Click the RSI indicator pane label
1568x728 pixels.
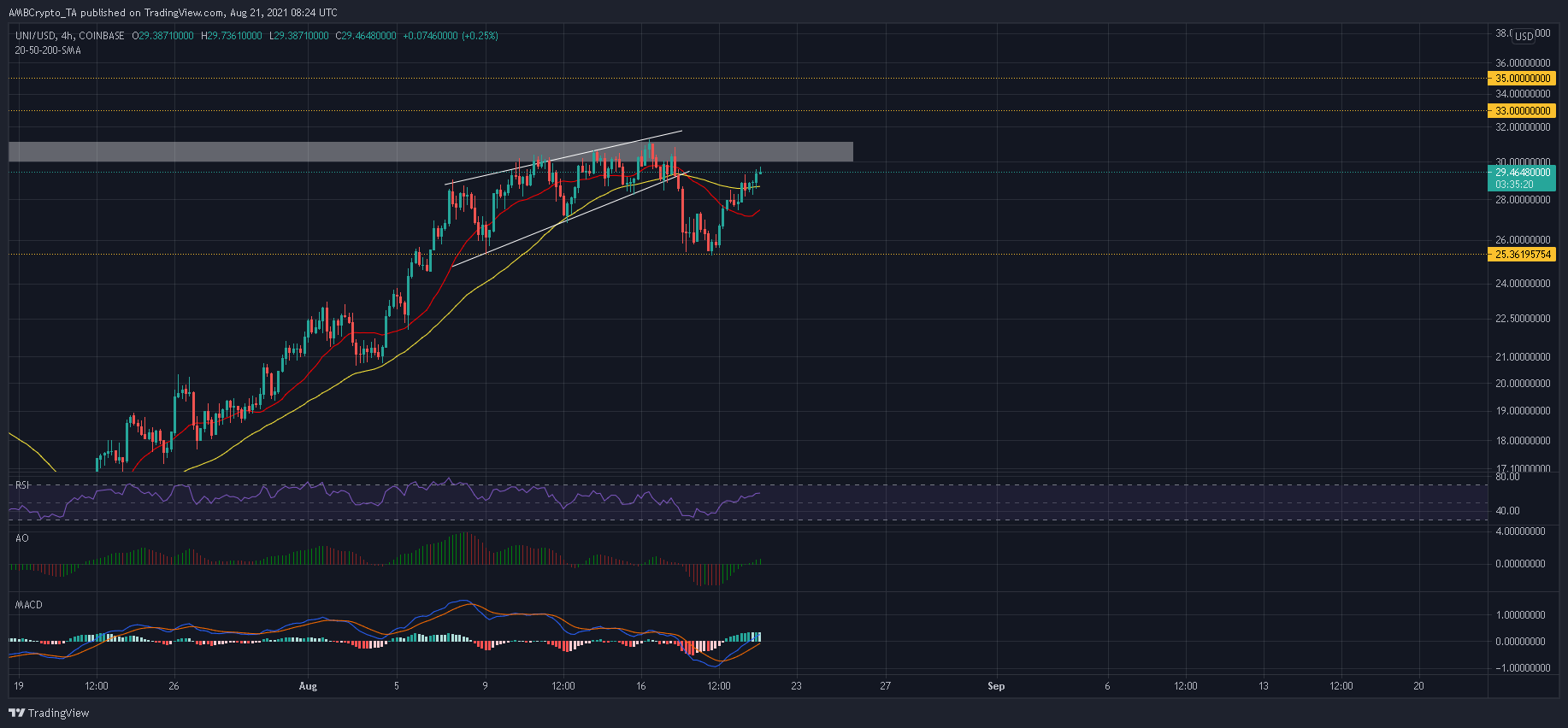click(22, 485)
